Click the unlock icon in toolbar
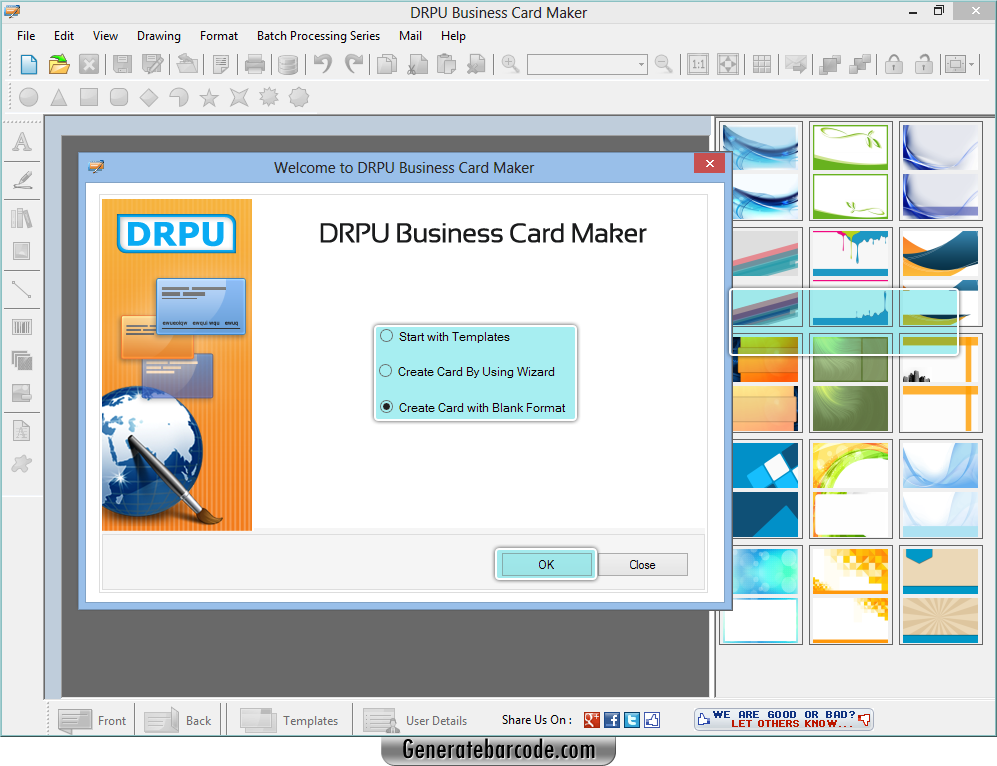The width and height of the screenshot is (997, 766). point(923,64)
